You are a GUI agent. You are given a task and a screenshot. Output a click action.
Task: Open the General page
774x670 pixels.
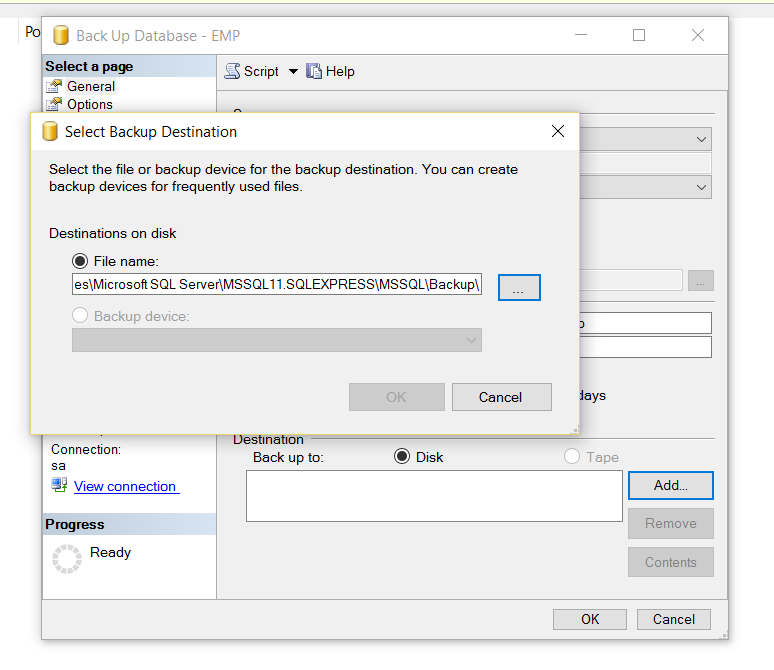coord(91,87)
